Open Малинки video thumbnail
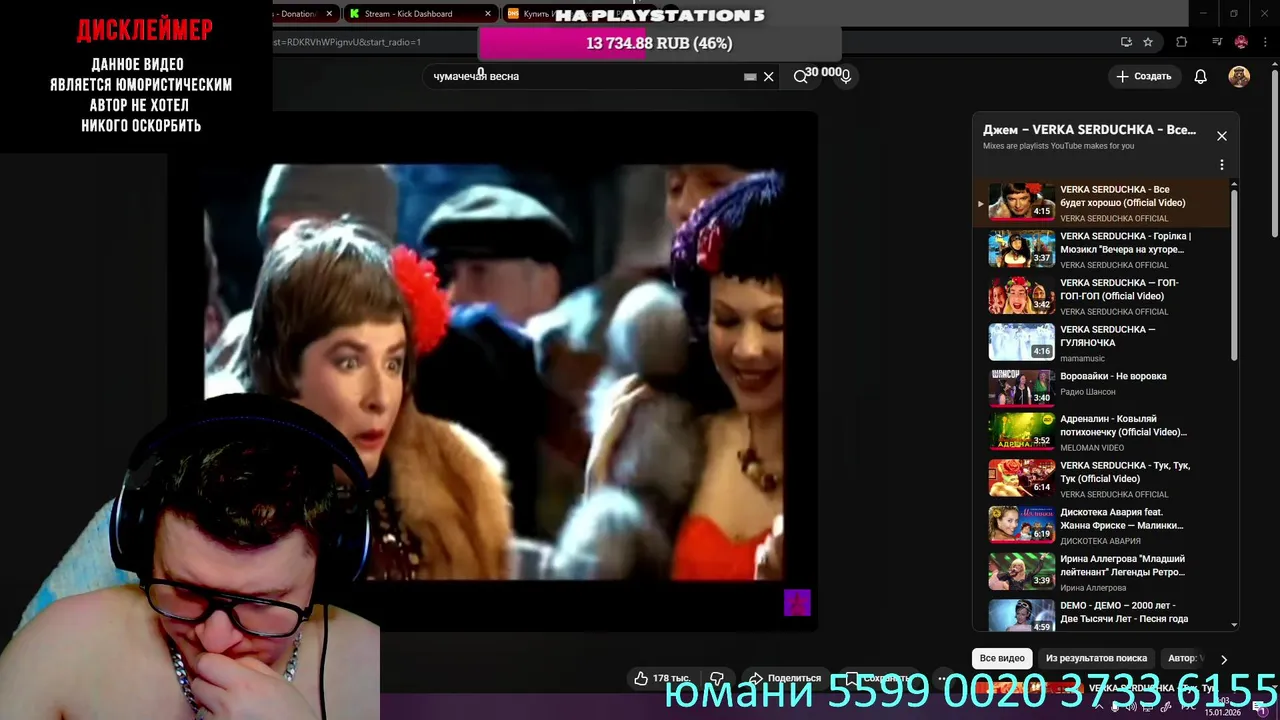1280x720 pixels. (1022, 524)
